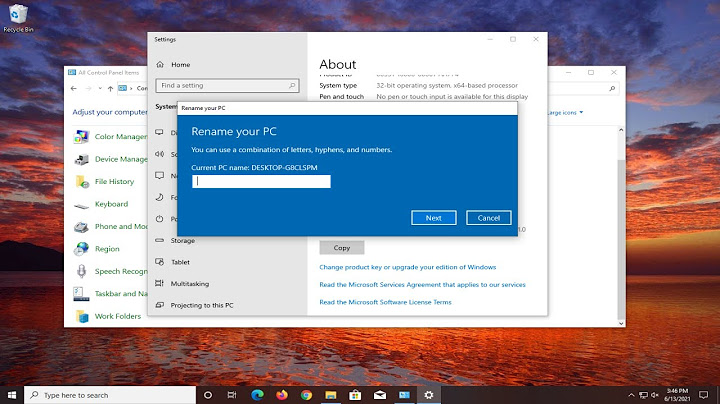Open recent locations dropdown in Control Panel
Image resolution: width=720 pixels, height=404 pixels.
point(100,88)
